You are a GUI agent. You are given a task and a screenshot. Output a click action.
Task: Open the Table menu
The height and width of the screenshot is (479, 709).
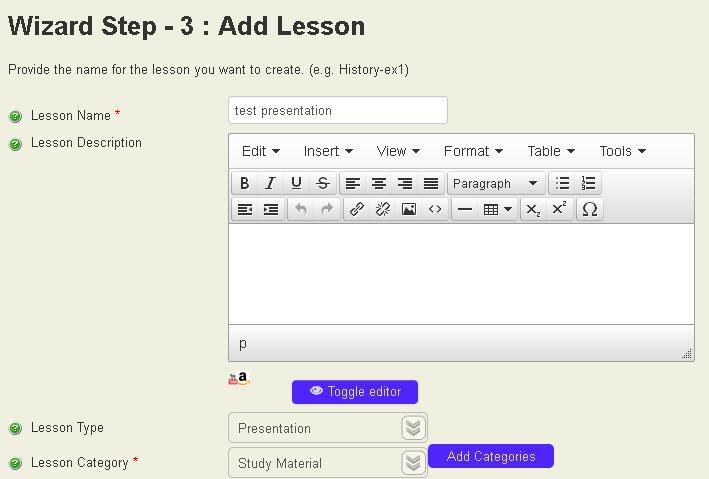(551, 151)
